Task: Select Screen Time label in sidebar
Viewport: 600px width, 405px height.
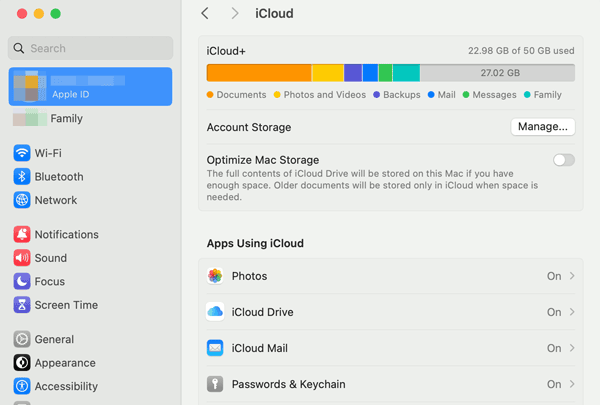Action: 66,305
